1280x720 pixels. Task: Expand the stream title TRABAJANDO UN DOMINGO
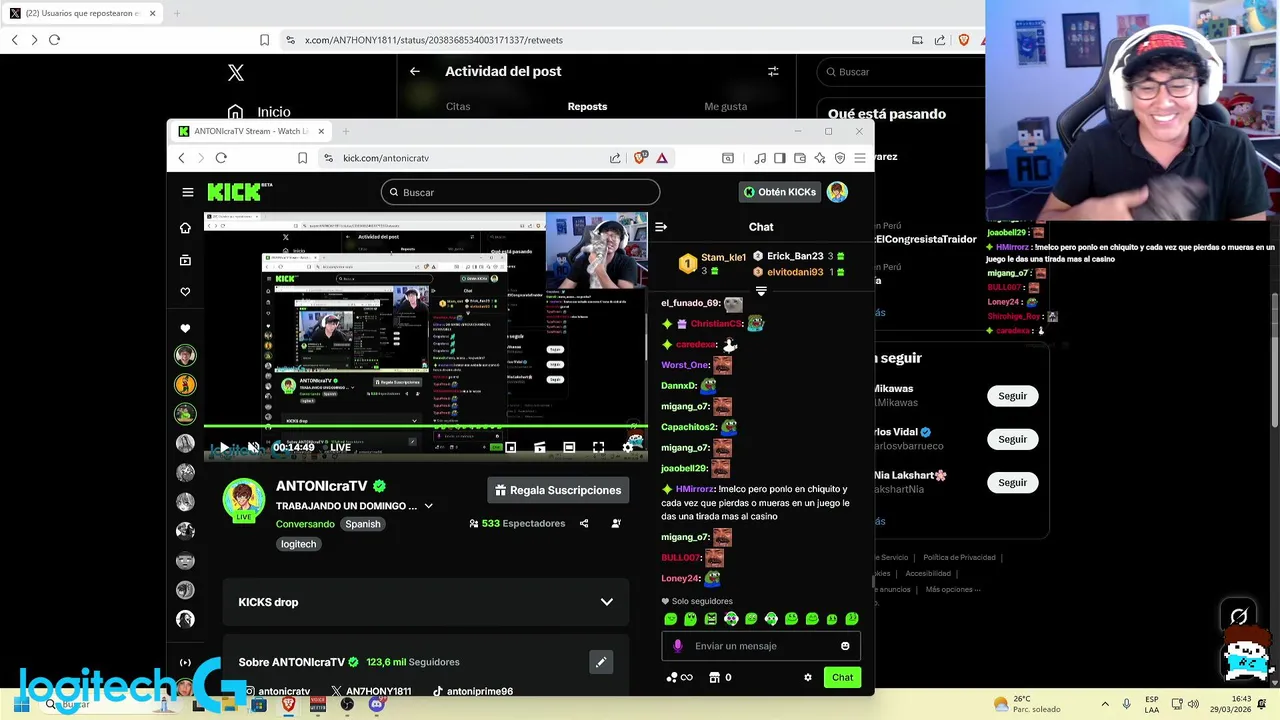pos(429,506)
